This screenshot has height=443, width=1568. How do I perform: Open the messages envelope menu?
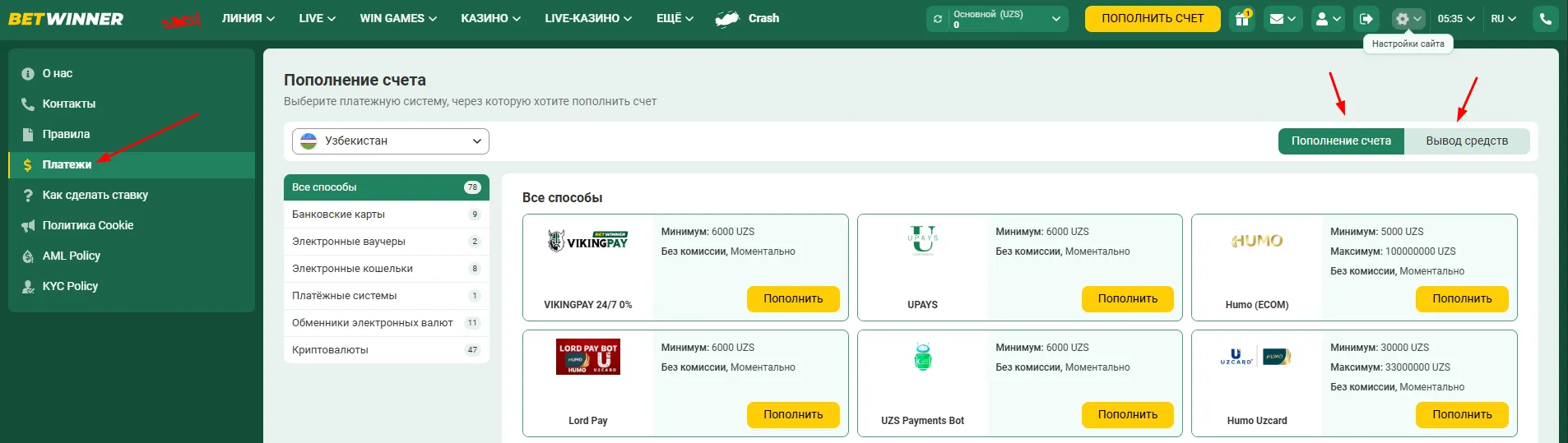tap(1283, 19)
